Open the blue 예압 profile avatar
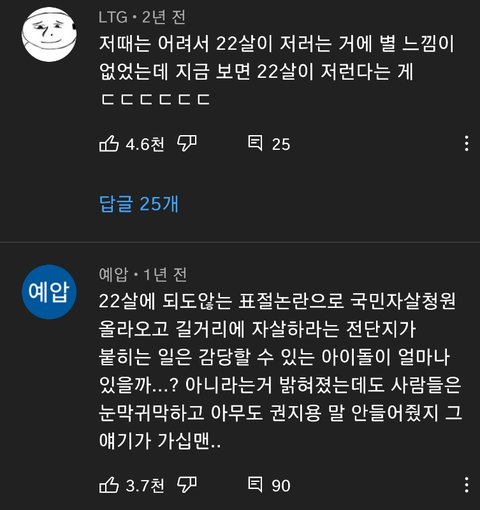This screenshot has height=510, width=480. point(49,292)
